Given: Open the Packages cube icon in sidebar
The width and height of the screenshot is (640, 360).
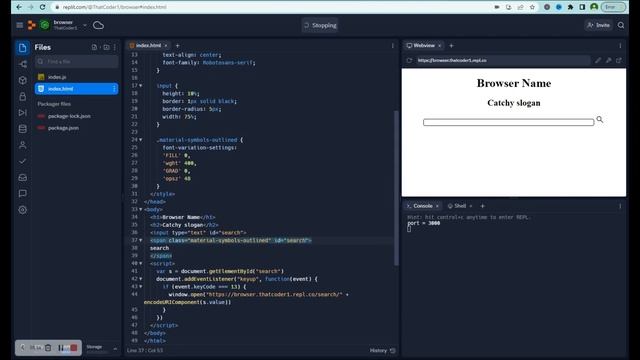Looking at the screenshot, I should tap(22, 80).
